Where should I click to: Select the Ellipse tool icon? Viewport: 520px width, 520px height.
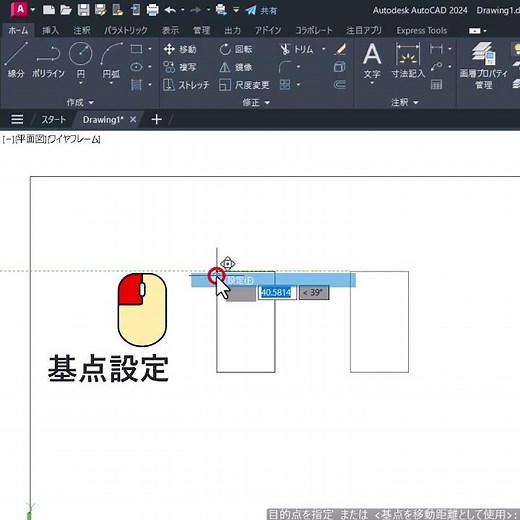coord(136,67)
